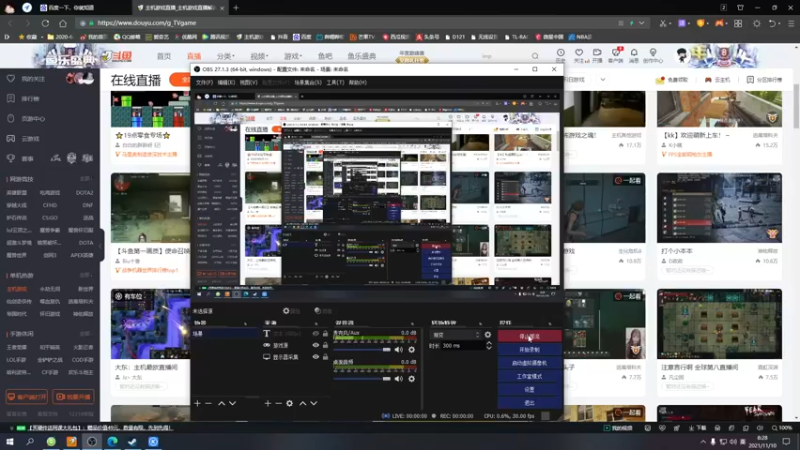Viewport: 800px width, 450px height.
Task: Click the 开始录制 start recording button
Action: pyautogui.click(x=529, y=349)
